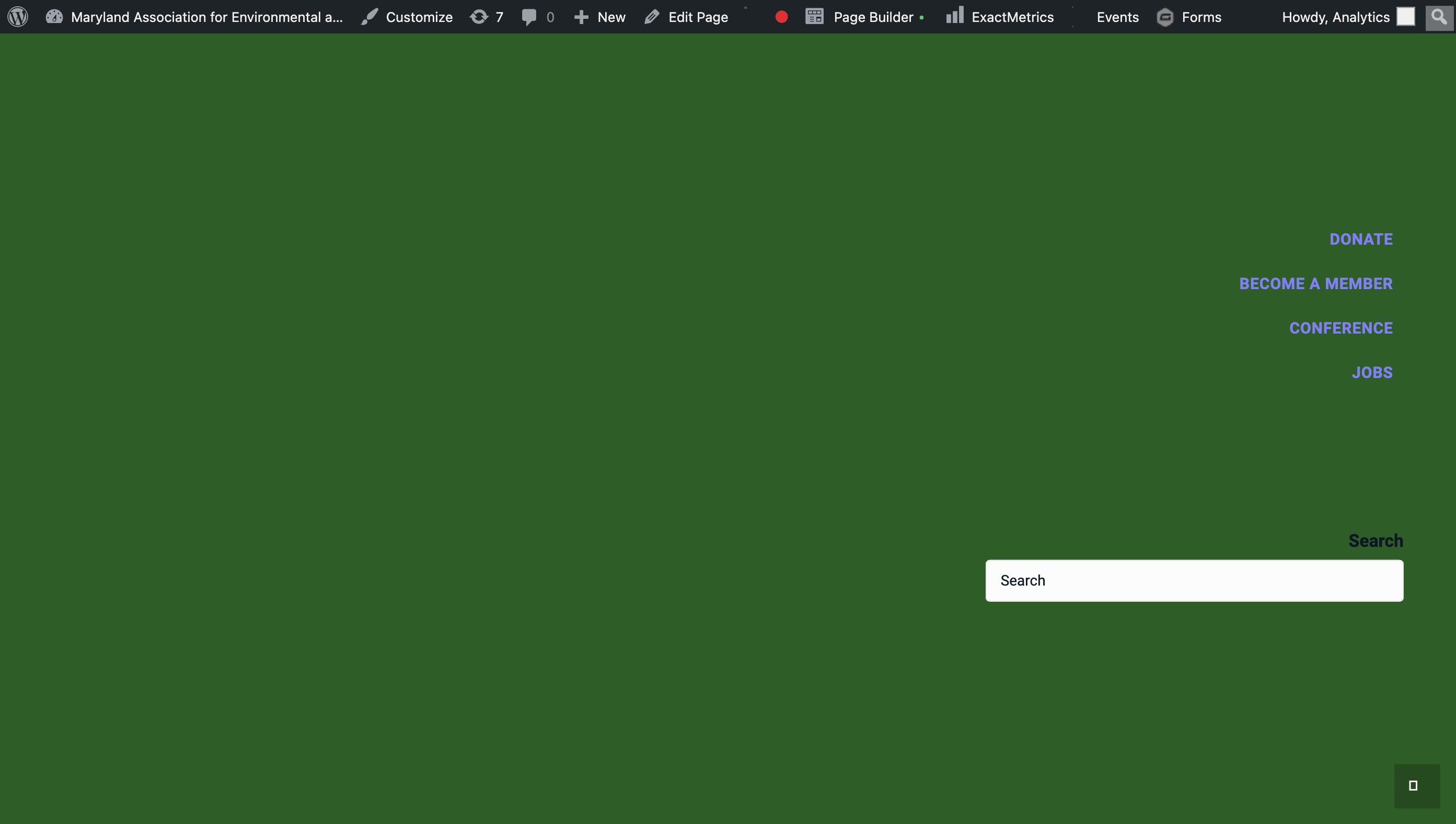Image resolution: width=1456 pixels, height=824 pixels.
Task: Focus the Search text field
Action: coord(1194,581)
